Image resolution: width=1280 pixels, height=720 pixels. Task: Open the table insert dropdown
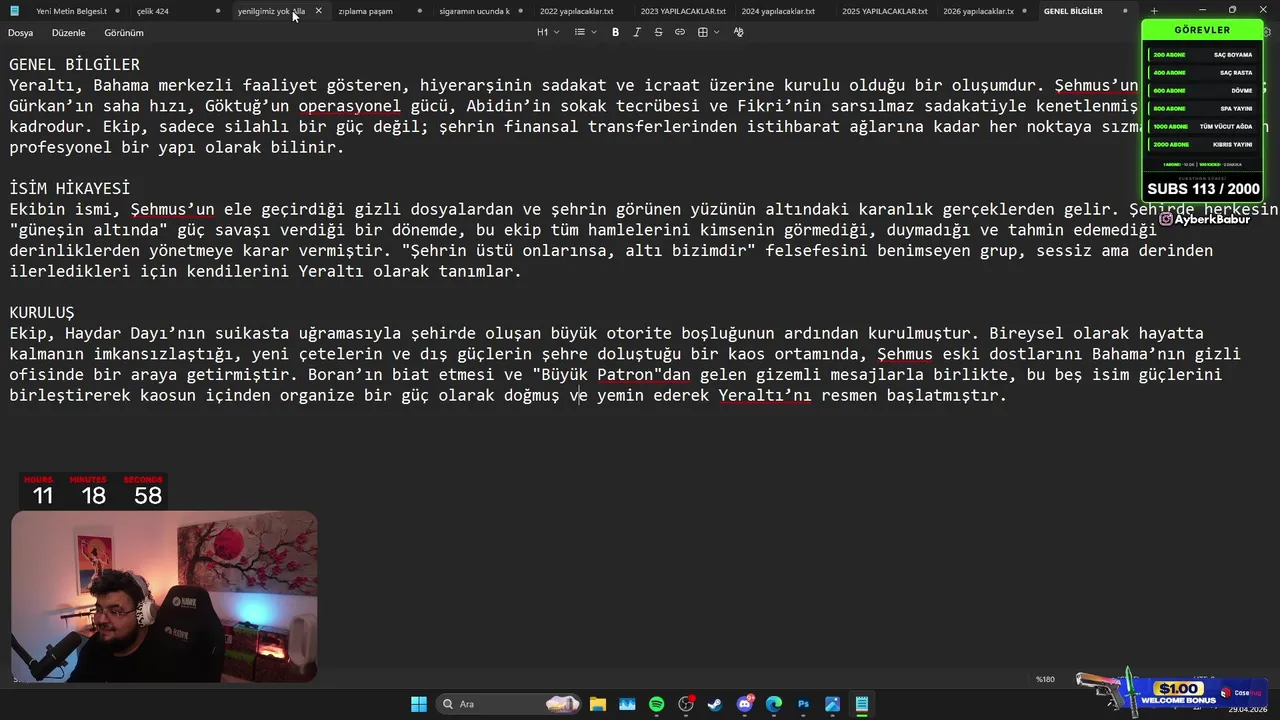point(708,32)
